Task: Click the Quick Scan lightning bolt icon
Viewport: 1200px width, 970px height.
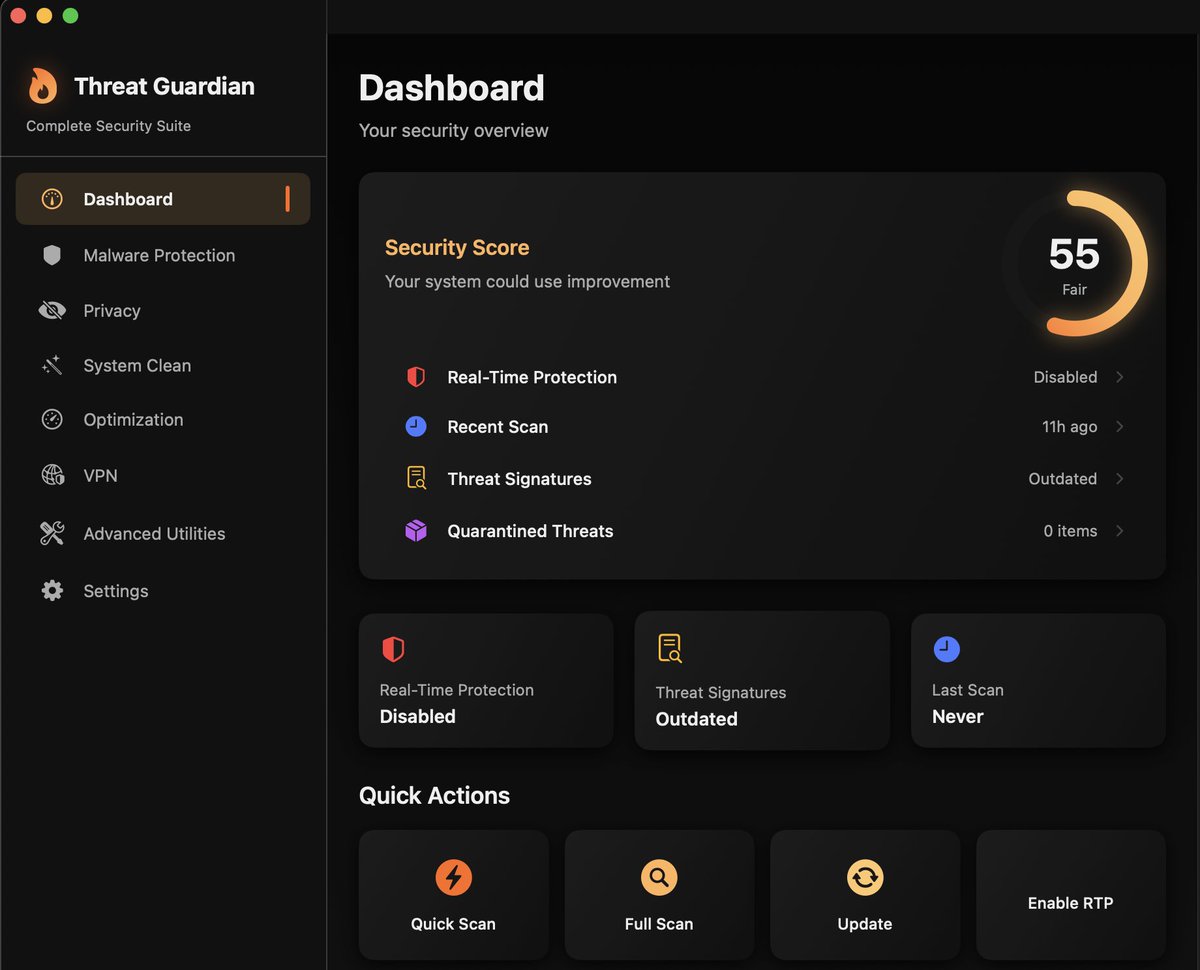Action: (x=453, y=878)
